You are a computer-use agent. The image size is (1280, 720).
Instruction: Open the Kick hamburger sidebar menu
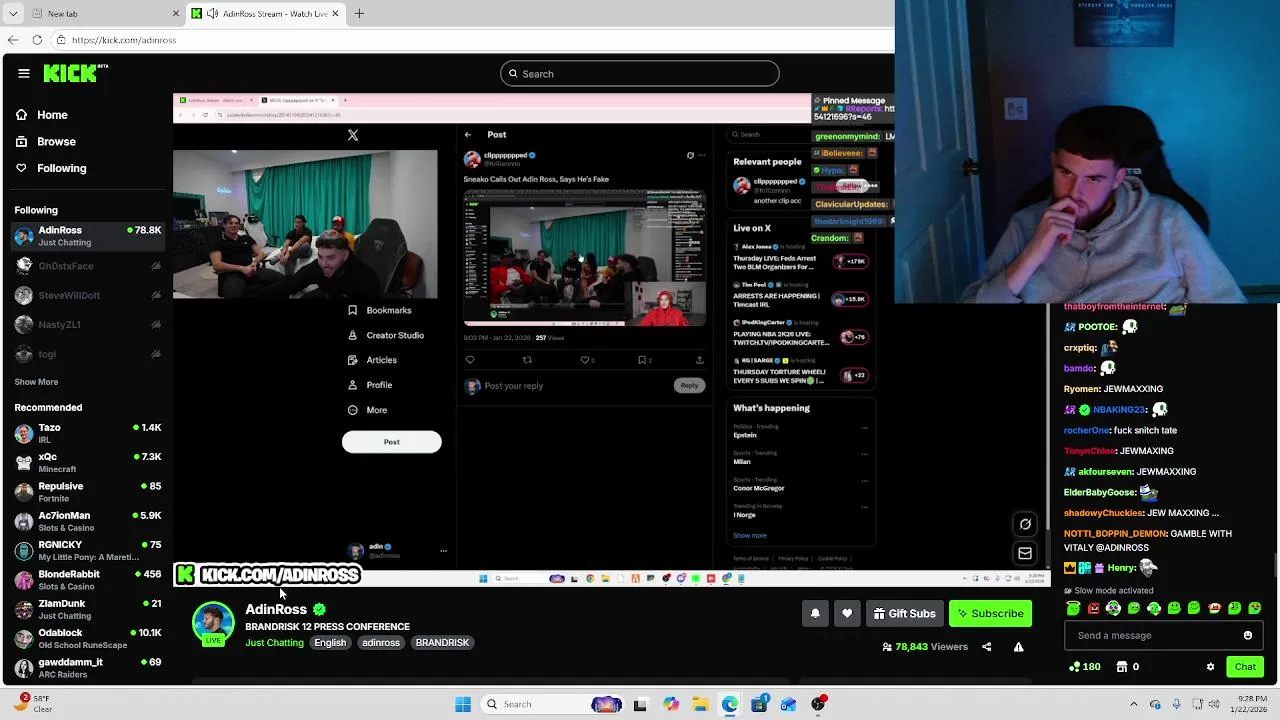23,73
